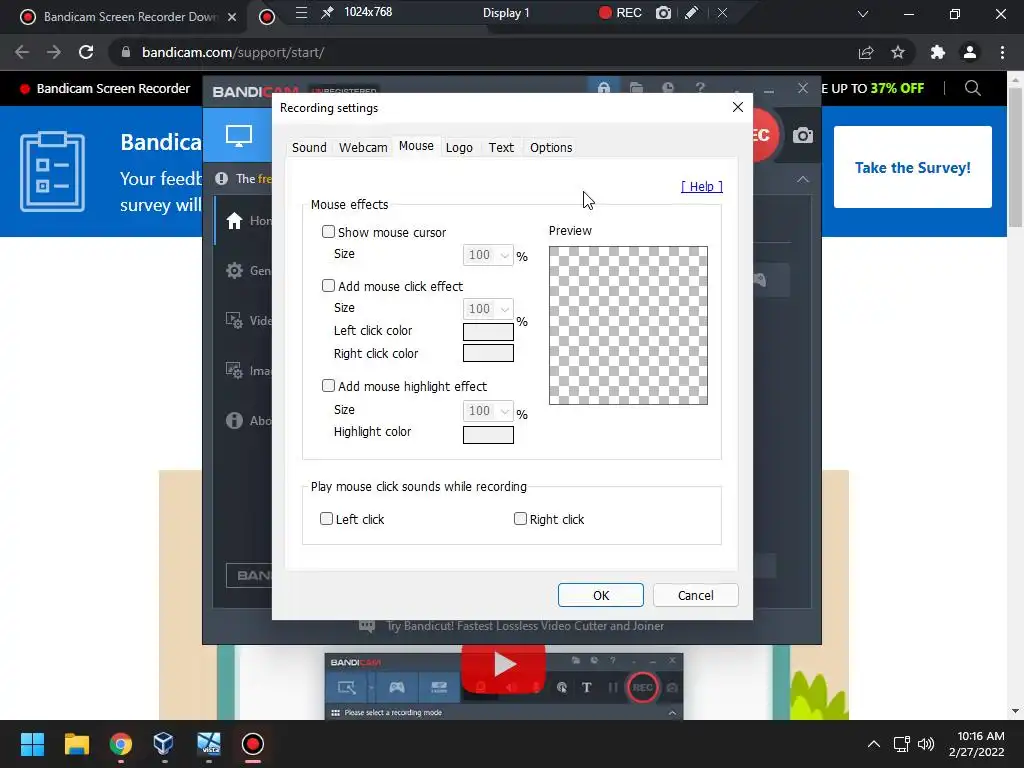Click the Take the Survey! button

tap(912, 167)
